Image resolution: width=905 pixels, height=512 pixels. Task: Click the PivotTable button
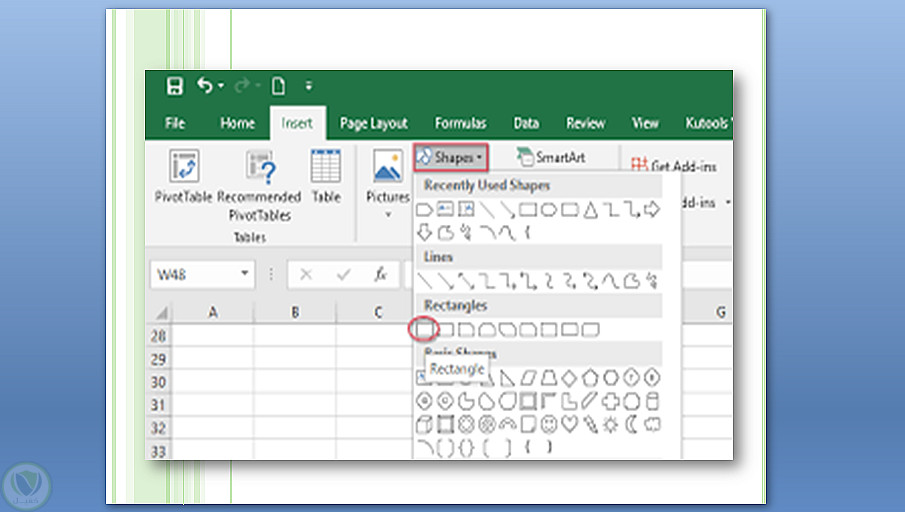(184, 175)
